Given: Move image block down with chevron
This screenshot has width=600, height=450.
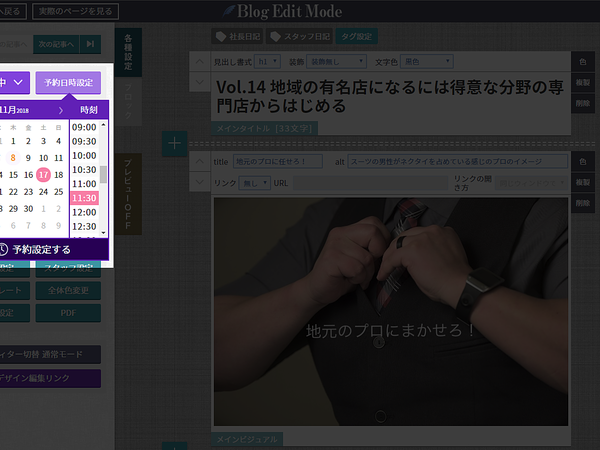Looking at the screenshot, I should click(200, 182).
